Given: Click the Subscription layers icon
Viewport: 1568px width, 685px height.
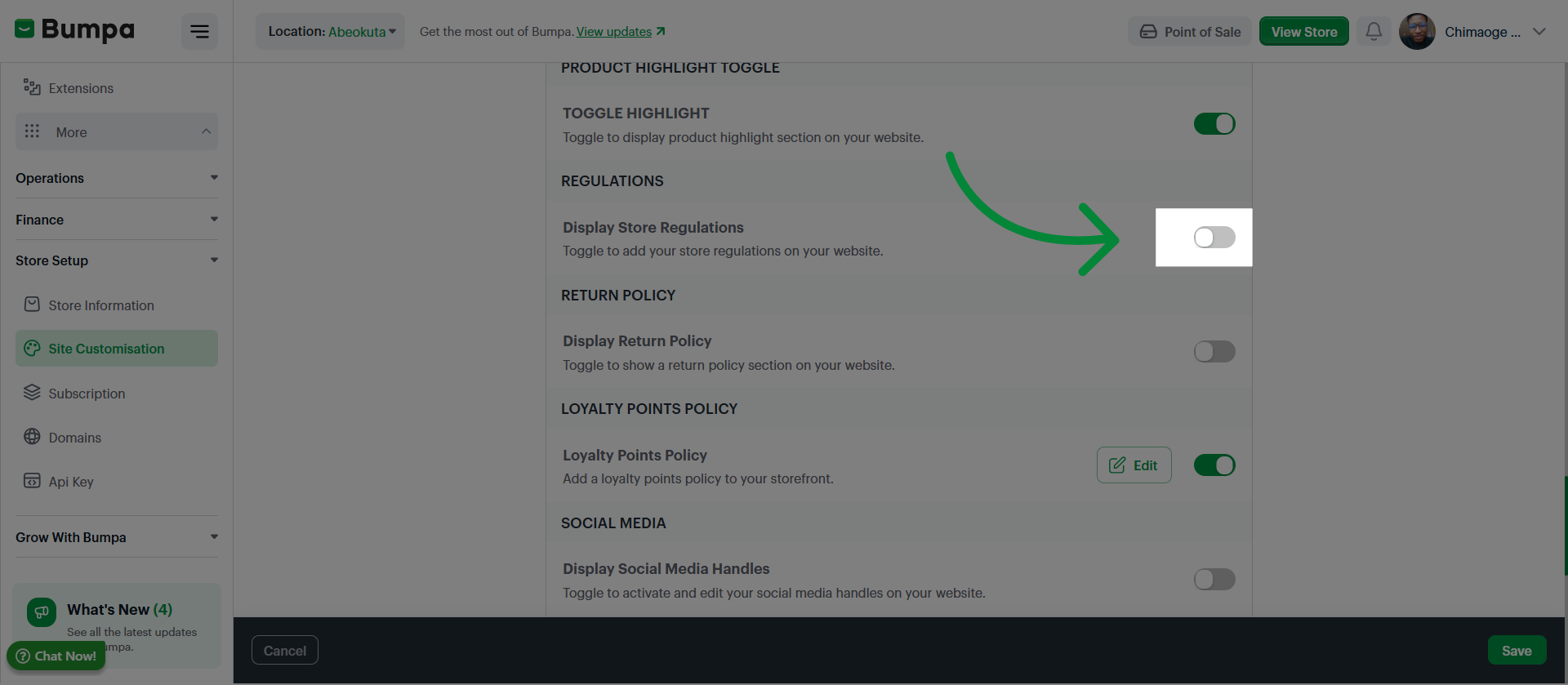Looking at the screenshot, I should pos(32,393).
